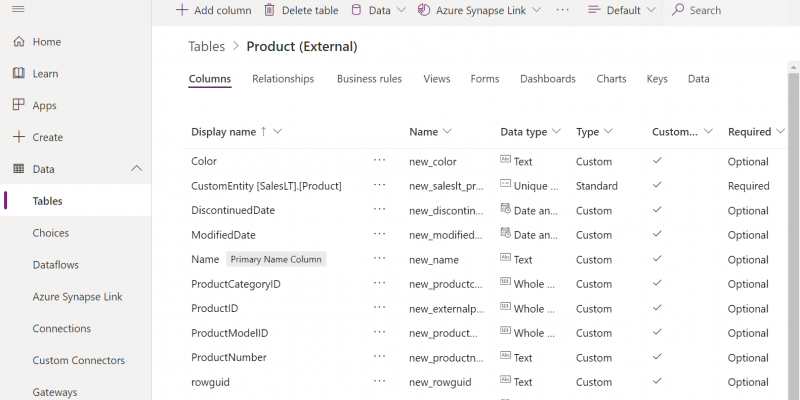Switch to the Relationships tab

[283, 79]
